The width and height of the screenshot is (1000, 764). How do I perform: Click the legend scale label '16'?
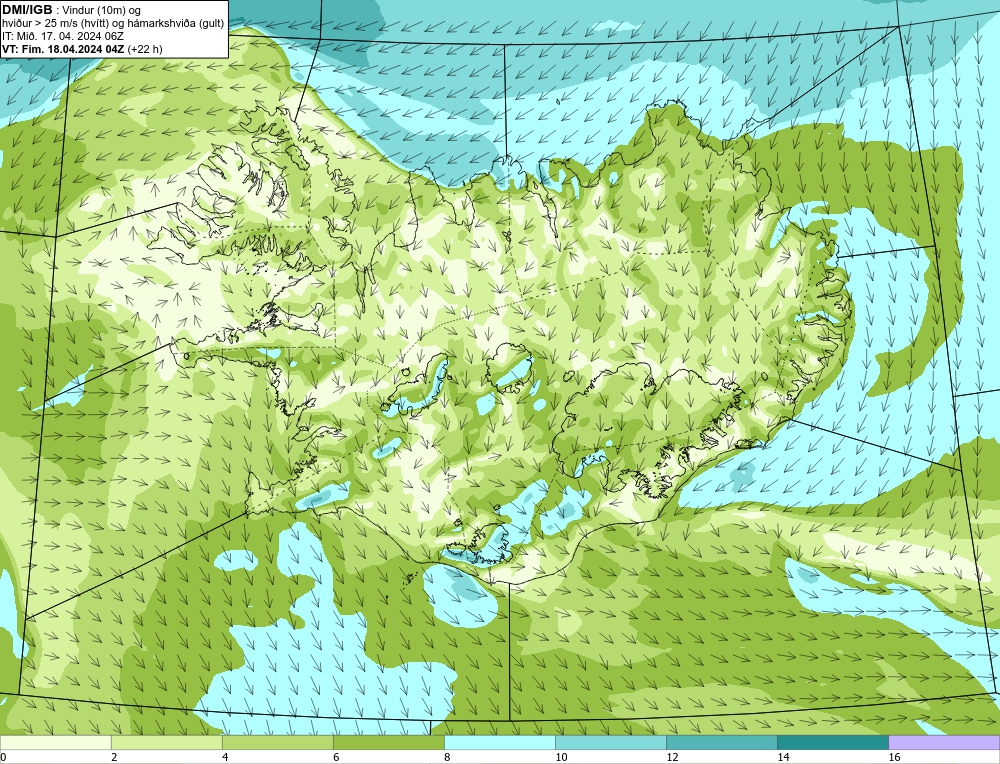(893, 757)
